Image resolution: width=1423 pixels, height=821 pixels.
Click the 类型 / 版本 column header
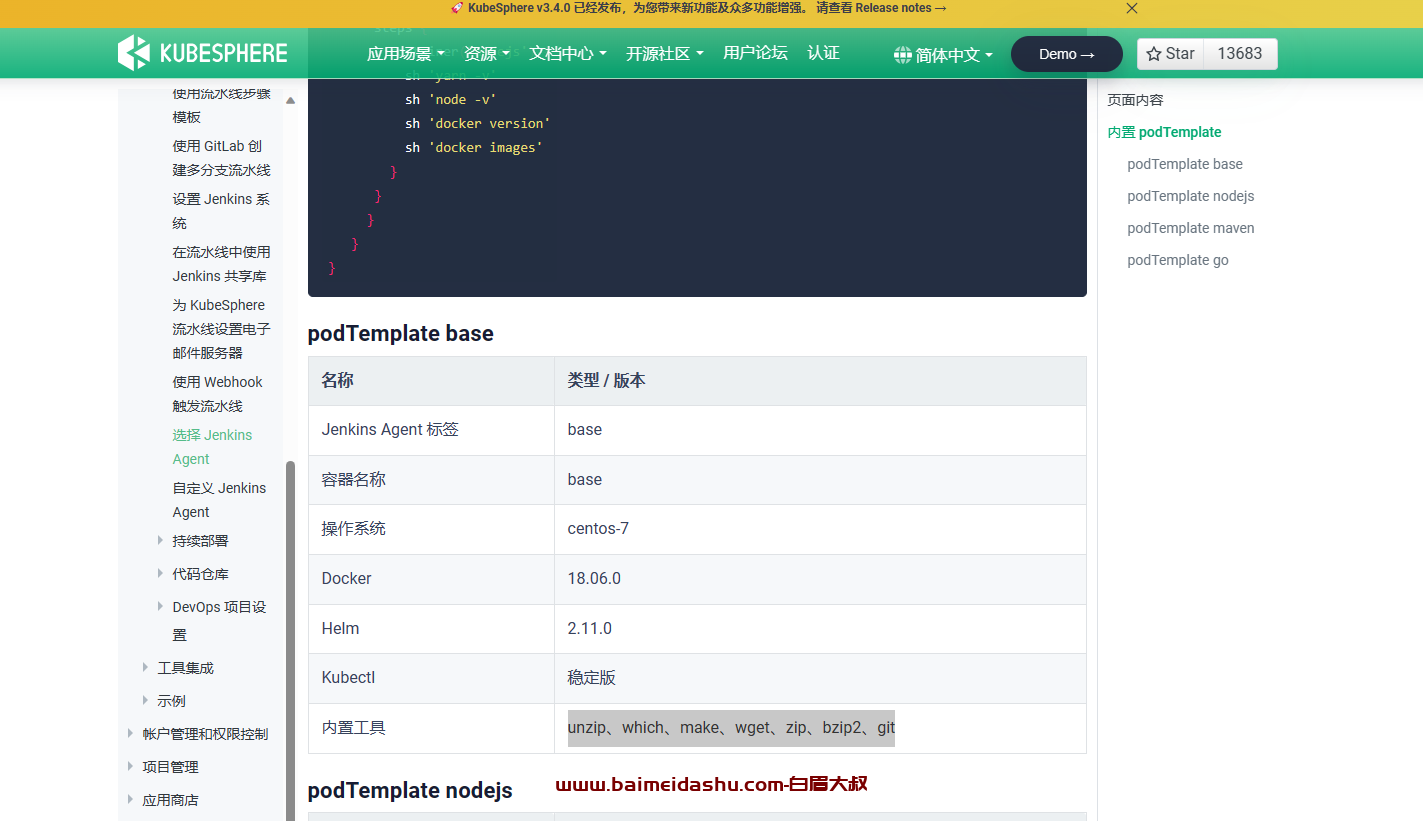point(820,381)
